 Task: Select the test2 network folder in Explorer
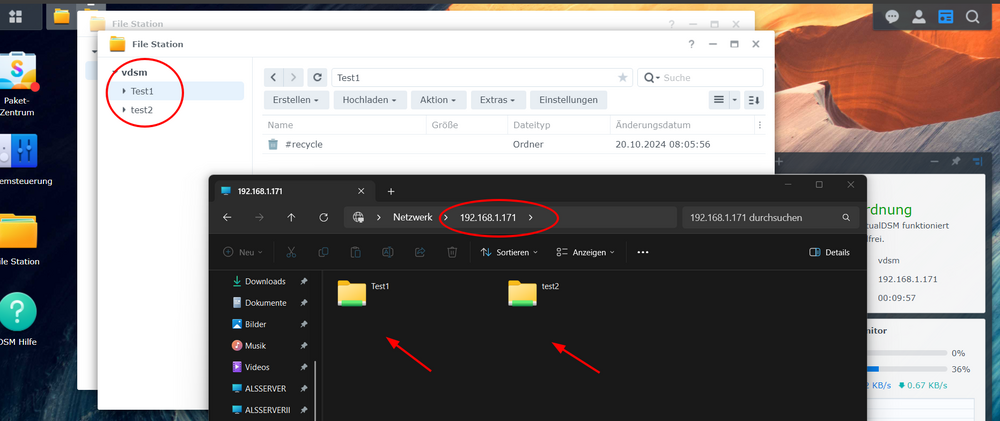point(533,293)
